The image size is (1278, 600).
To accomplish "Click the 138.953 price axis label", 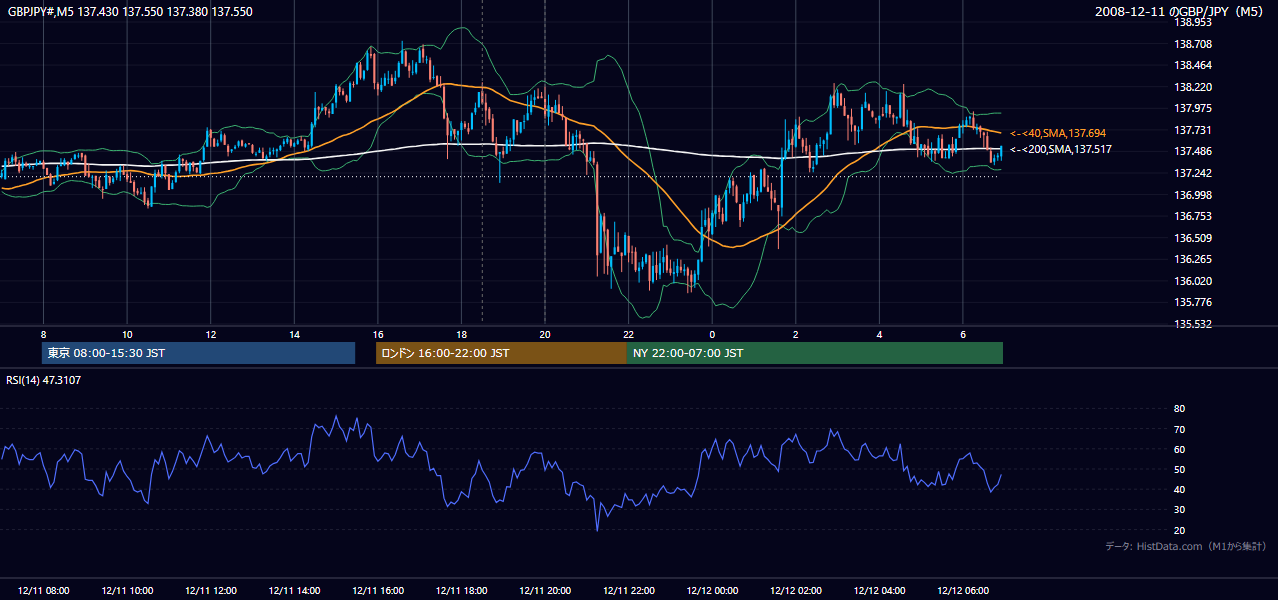I will (x=1193, y=22).
